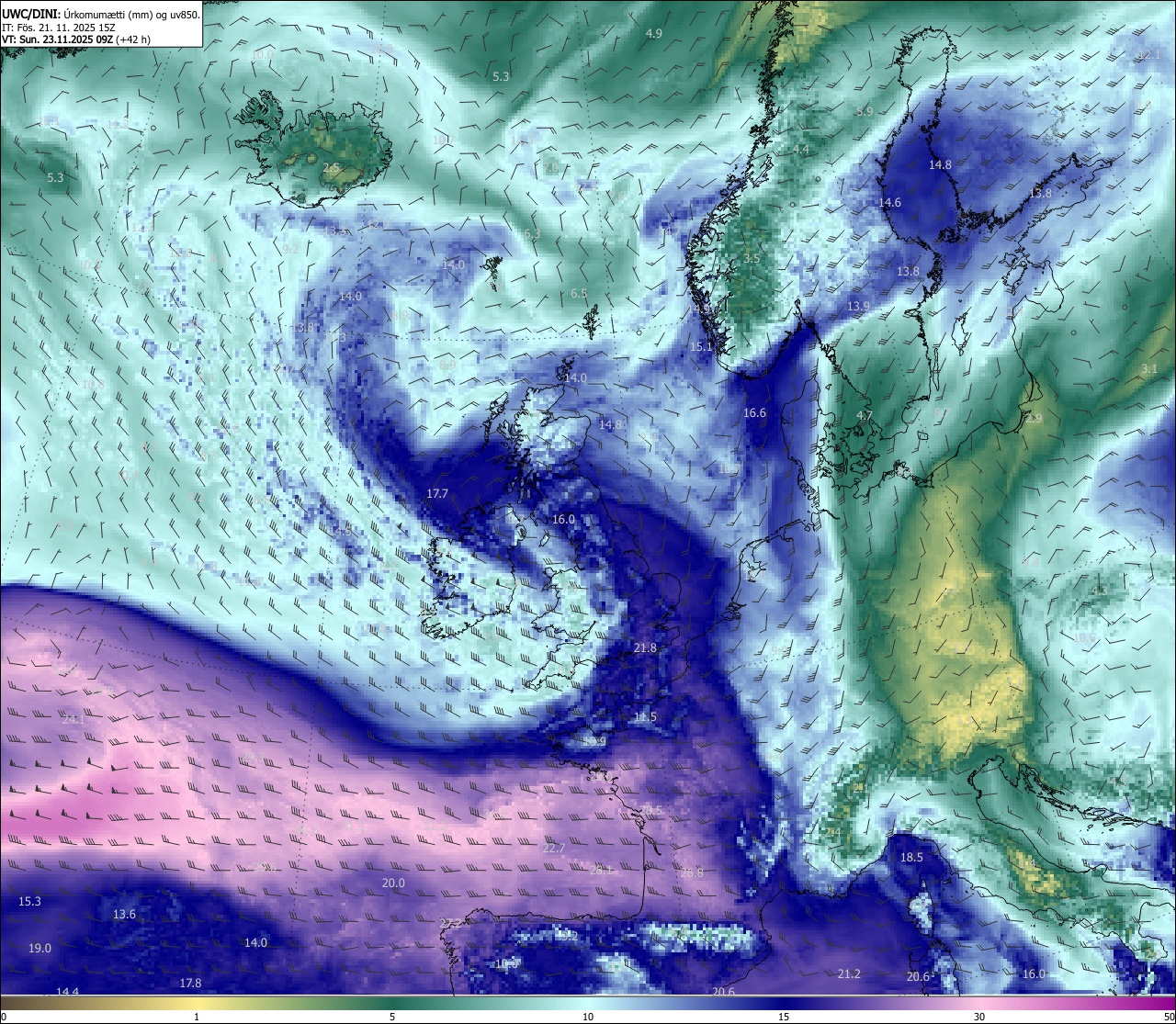
Task: Click the 6.5 value near the Faroe Islands
Action: point(578,294)
